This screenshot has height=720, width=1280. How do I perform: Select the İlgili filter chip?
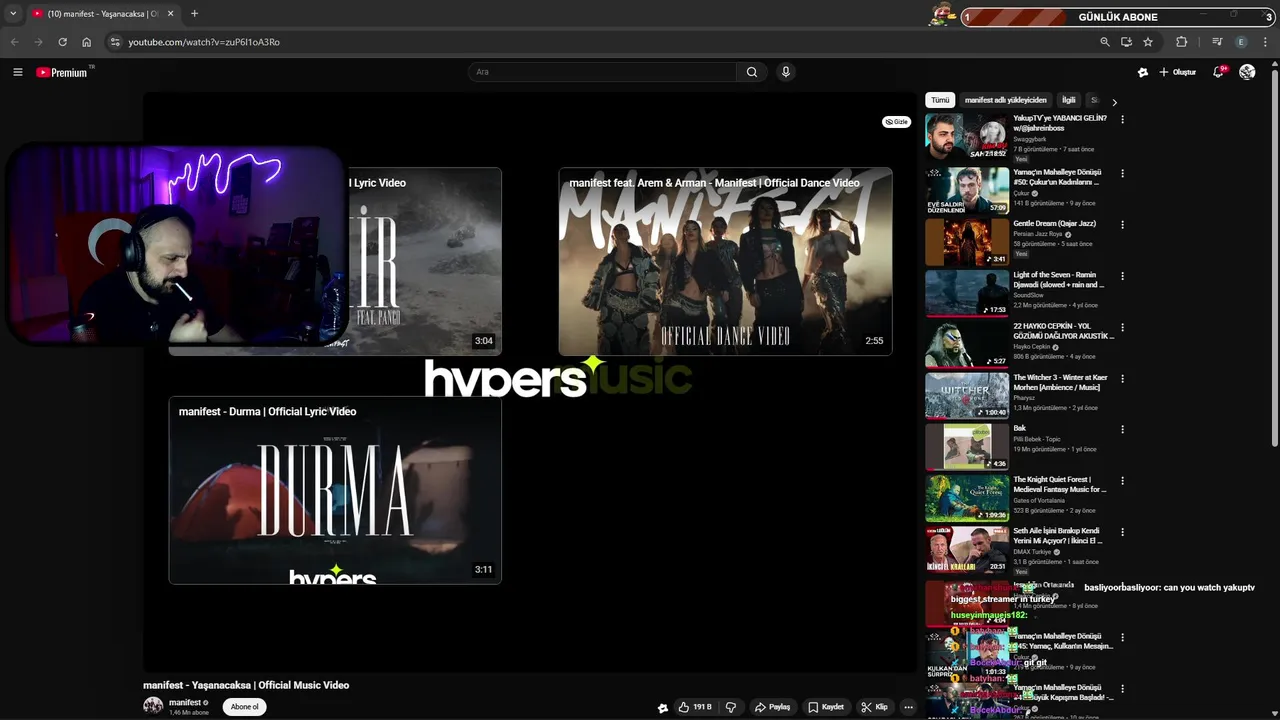click(1068, 100)
